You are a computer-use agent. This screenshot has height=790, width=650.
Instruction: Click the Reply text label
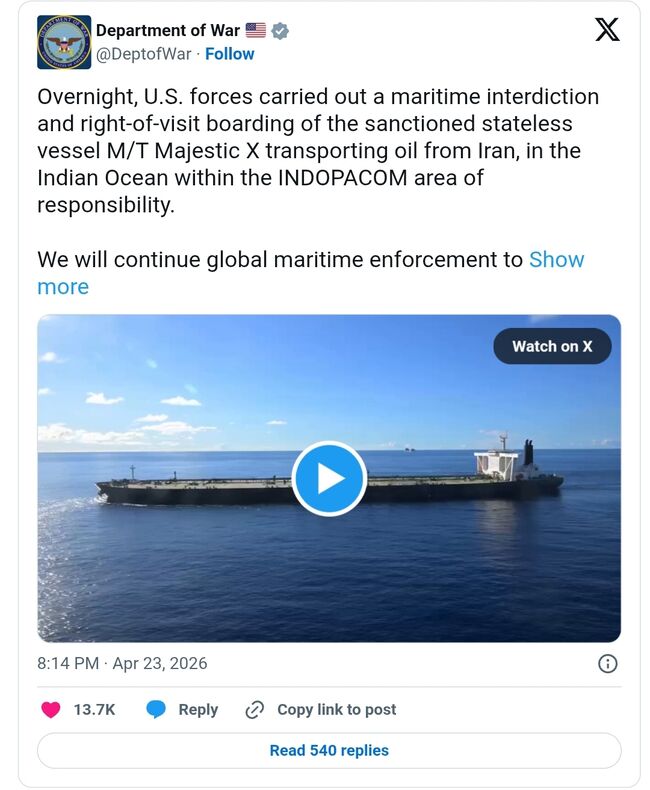[x=198, y=709]
